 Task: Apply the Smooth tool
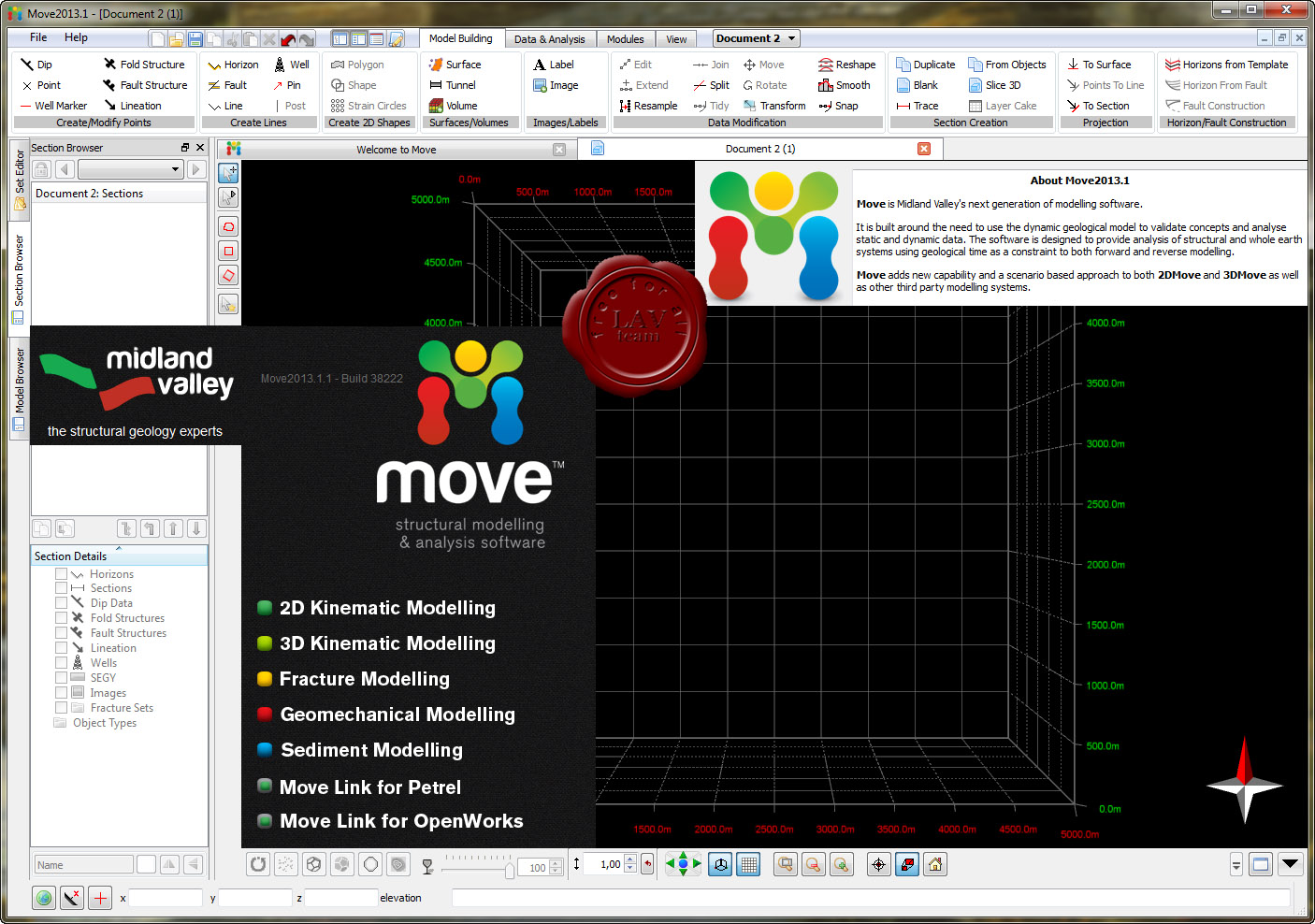(845, 85)
